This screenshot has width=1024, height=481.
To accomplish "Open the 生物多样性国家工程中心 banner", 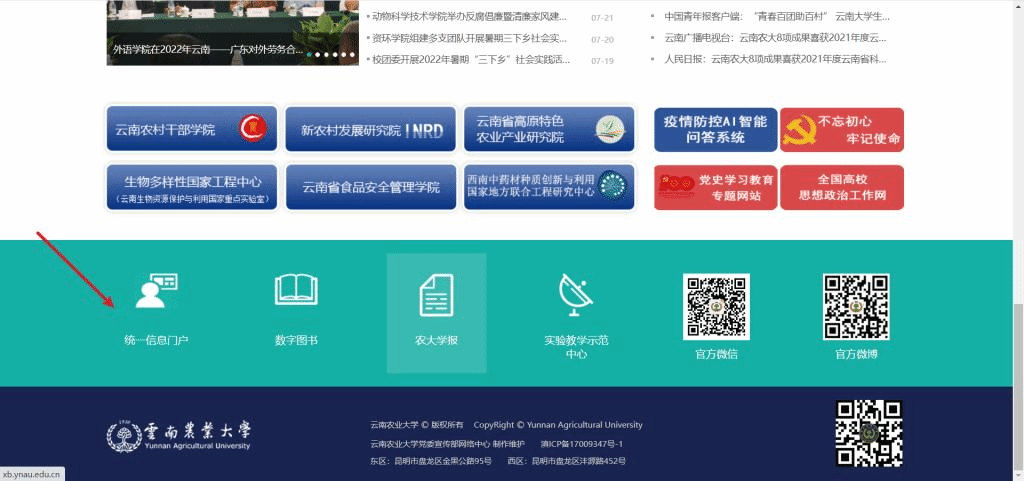I will tap(191, 187).
